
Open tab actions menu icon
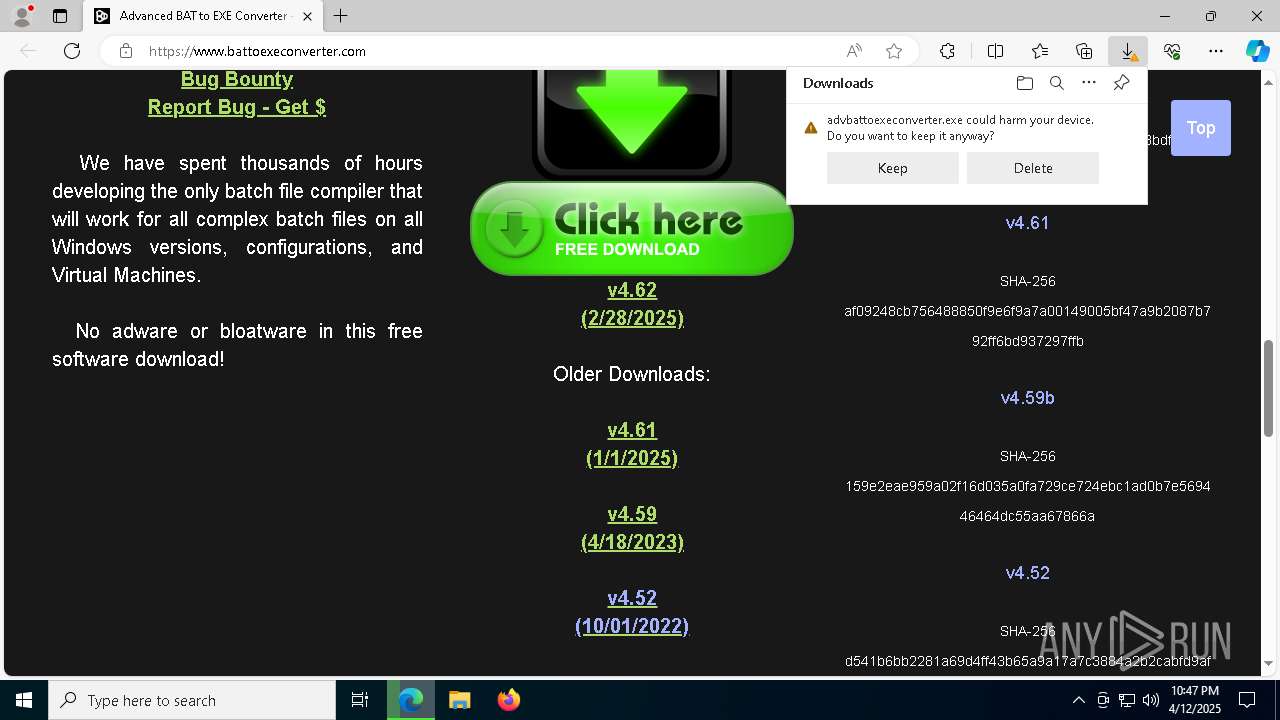point(60,16)
